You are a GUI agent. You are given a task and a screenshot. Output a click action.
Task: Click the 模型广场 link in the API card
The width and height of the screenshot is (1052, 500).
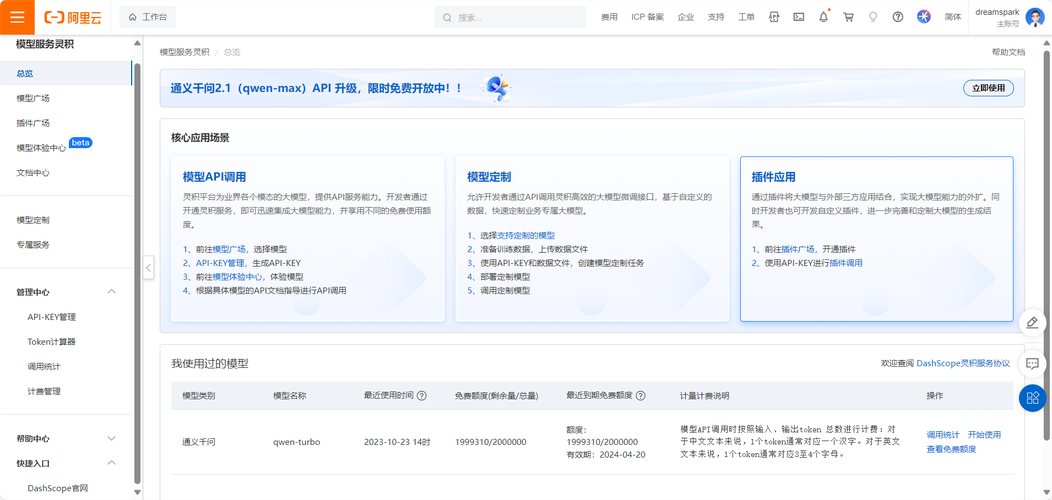click(229, 248)
